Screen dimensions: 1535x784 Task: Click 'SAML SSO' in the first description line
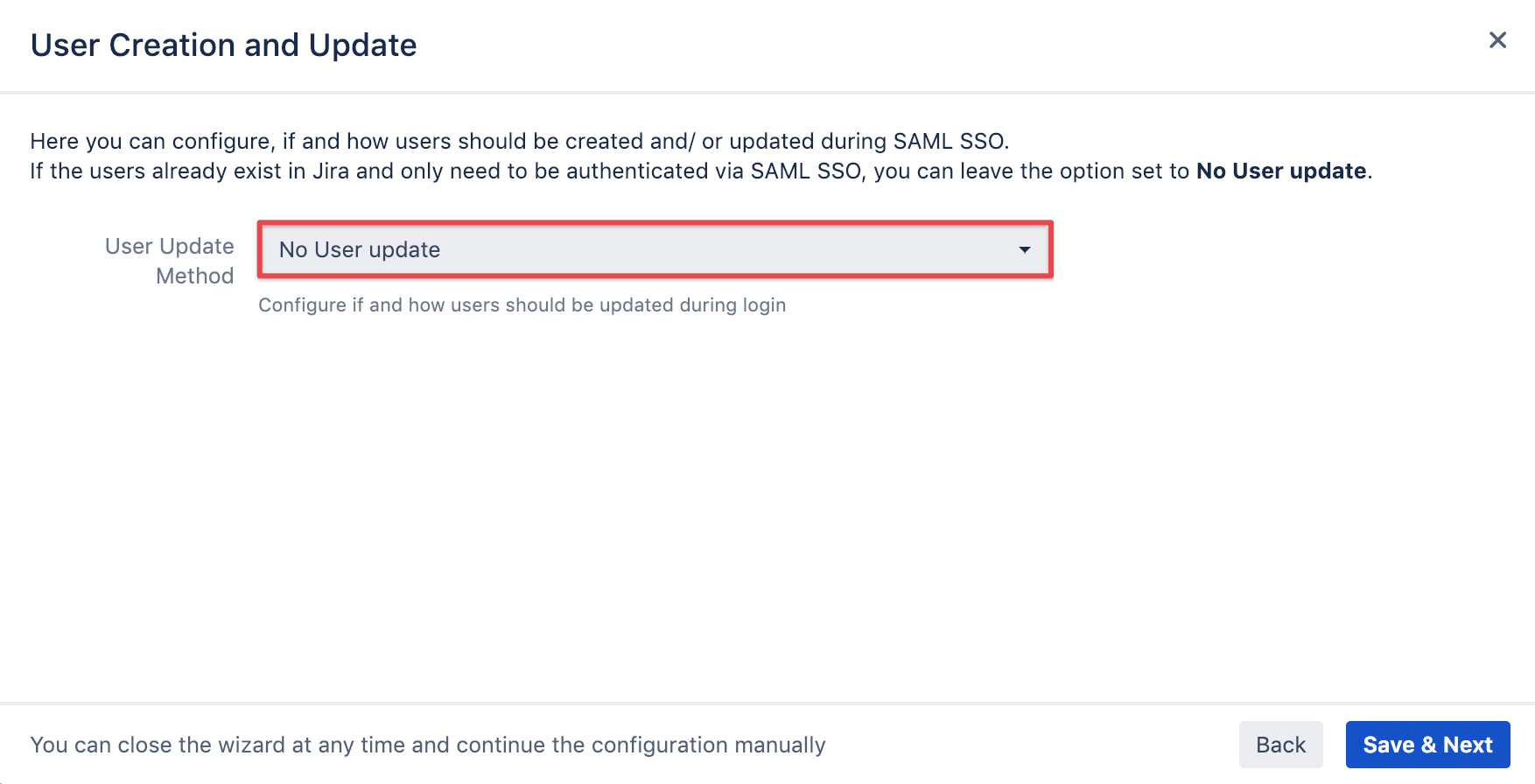(949, 142)
